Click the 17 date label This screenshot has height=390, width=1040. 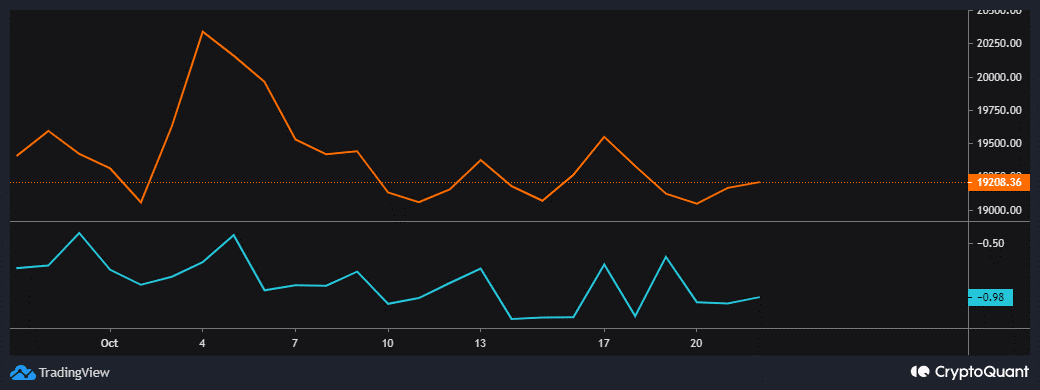(x=604, y=343)
